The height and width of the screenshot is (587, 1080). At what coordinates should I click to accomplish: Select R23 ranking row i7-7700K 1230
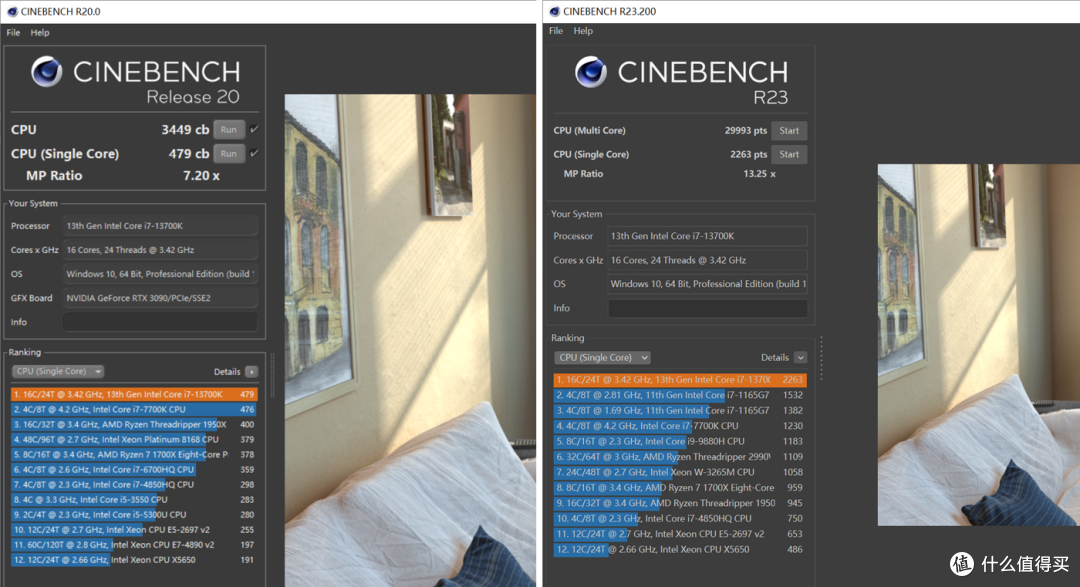pos(680,426)
